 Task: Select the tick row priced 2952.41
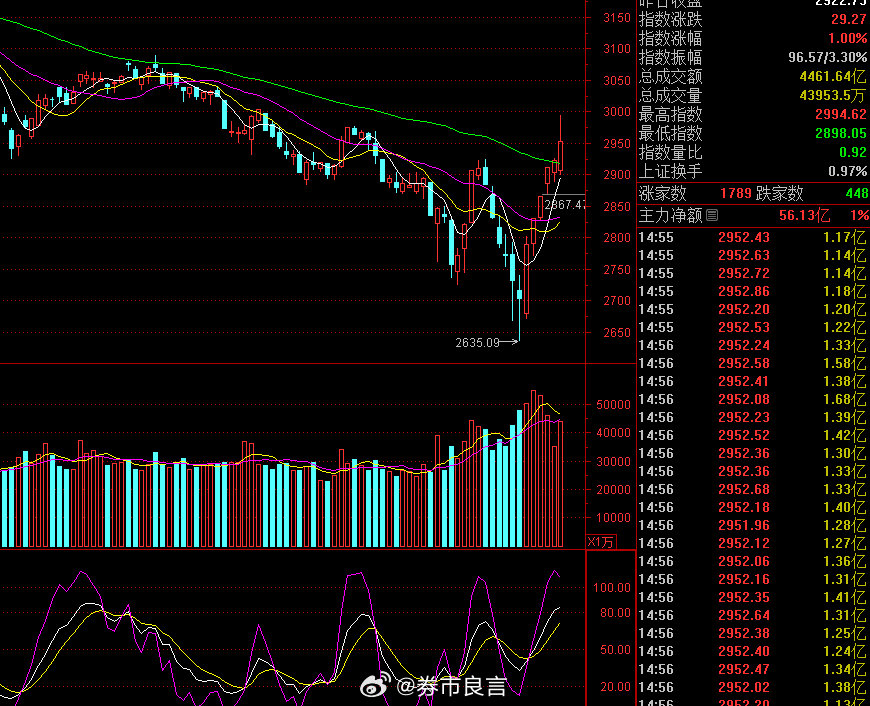coord(753,381)
